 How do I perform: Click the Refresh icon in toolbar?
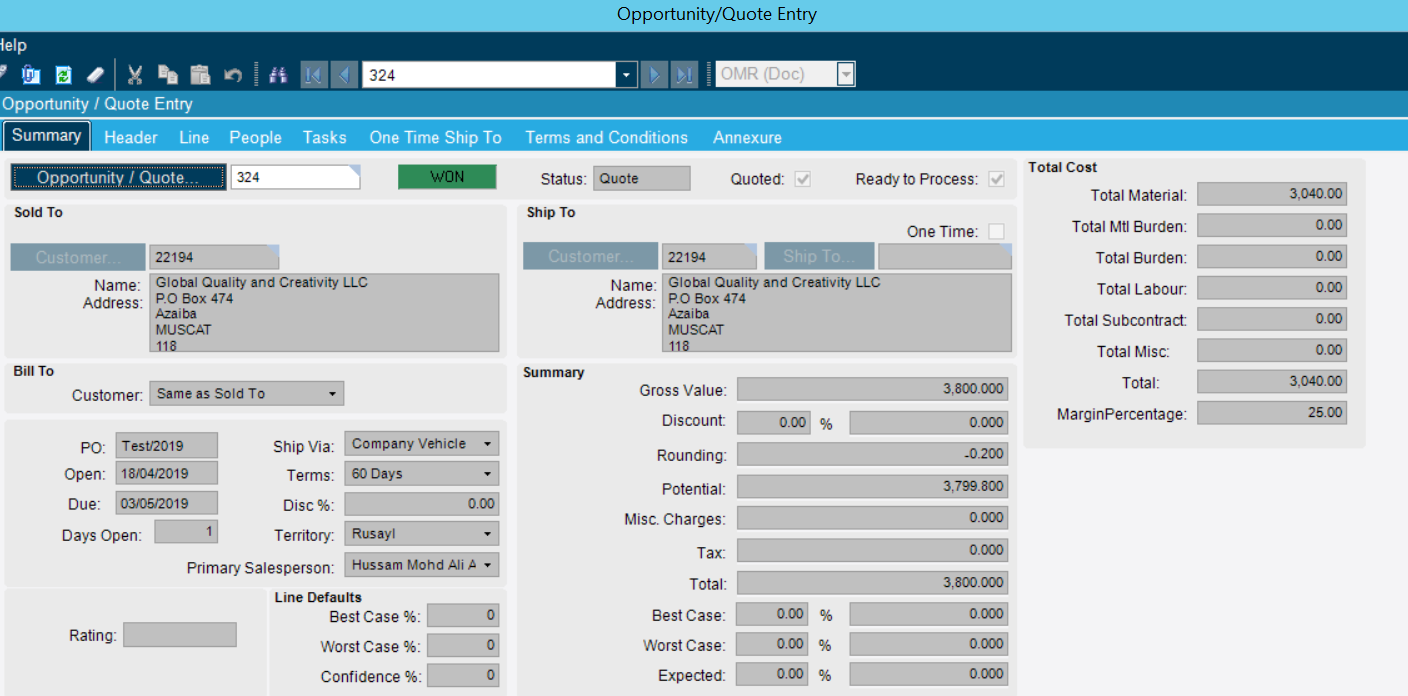(63, 75)
